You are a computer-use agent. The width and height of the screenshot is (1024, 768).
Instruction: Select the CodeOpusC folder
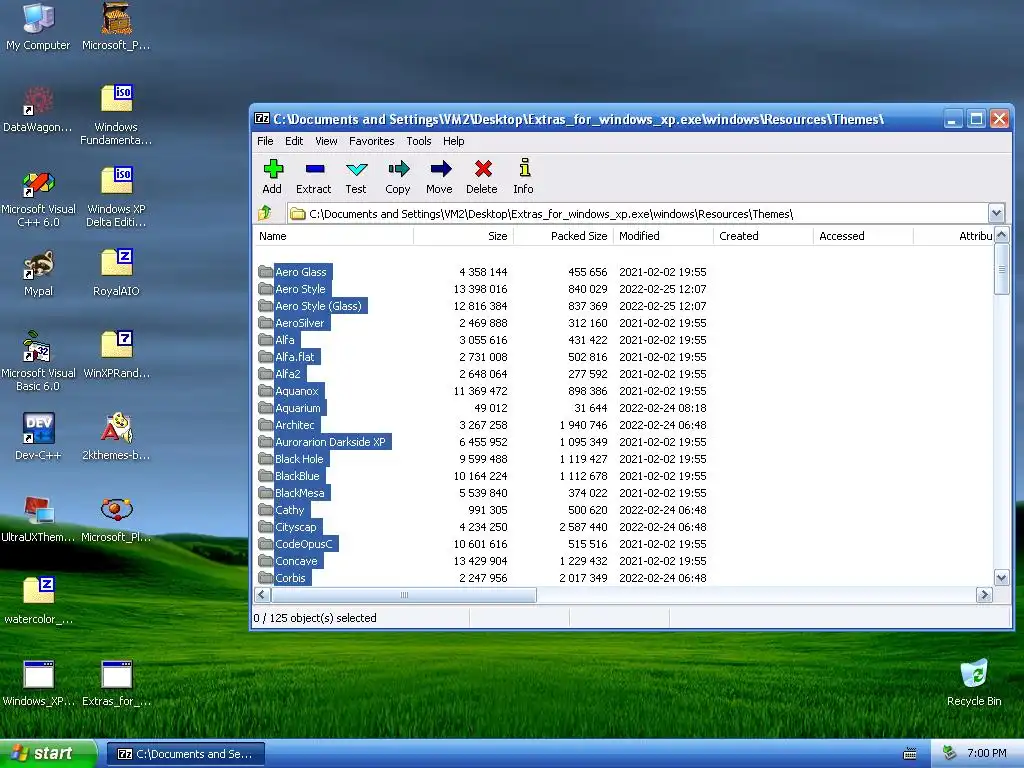(x=298, y=543)
